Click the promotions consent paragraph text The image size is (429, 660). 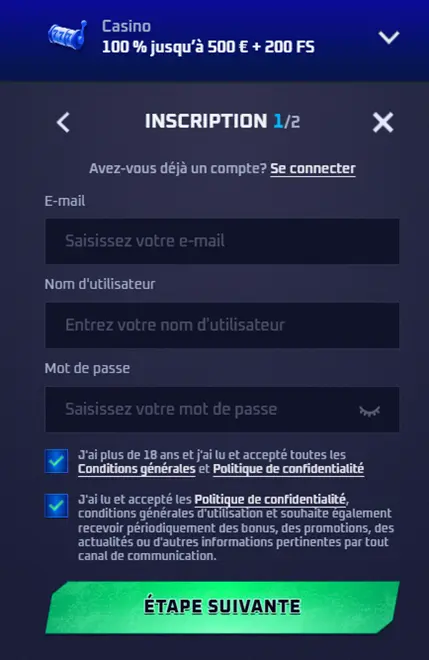tap(236, 527)
